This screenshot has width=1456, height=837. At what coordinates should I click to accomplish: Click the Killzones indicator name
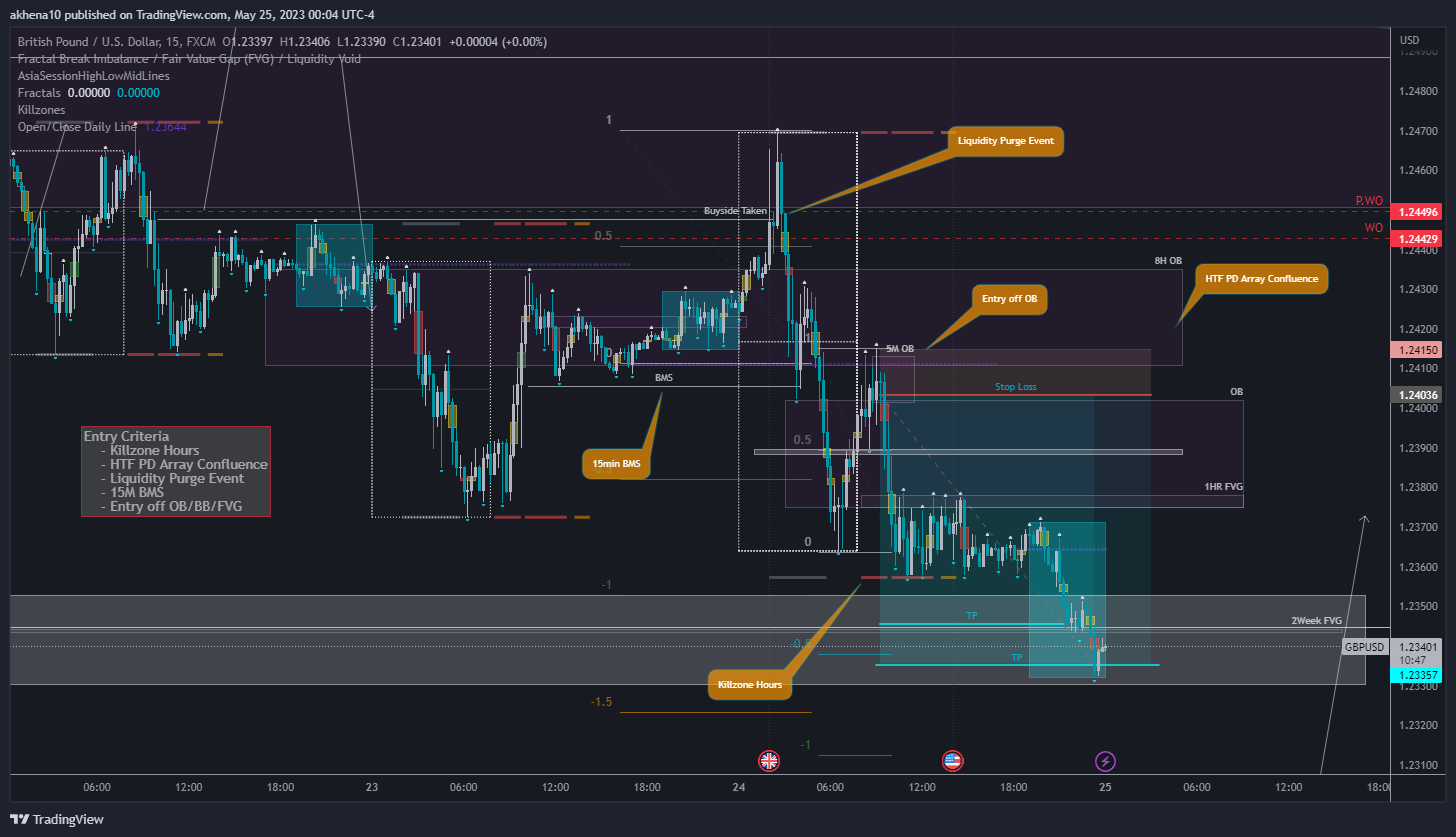tap(41, 110)
